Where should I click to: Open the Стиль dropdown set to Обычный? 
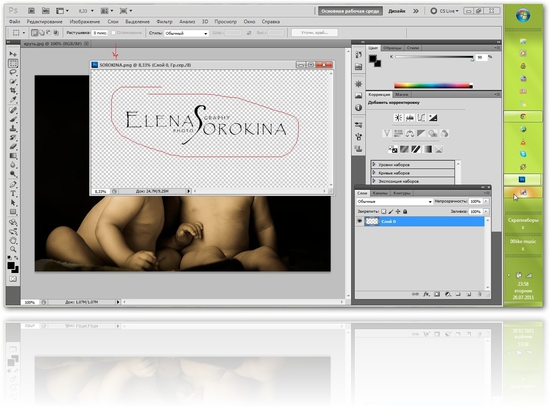[x=187, y=33]
